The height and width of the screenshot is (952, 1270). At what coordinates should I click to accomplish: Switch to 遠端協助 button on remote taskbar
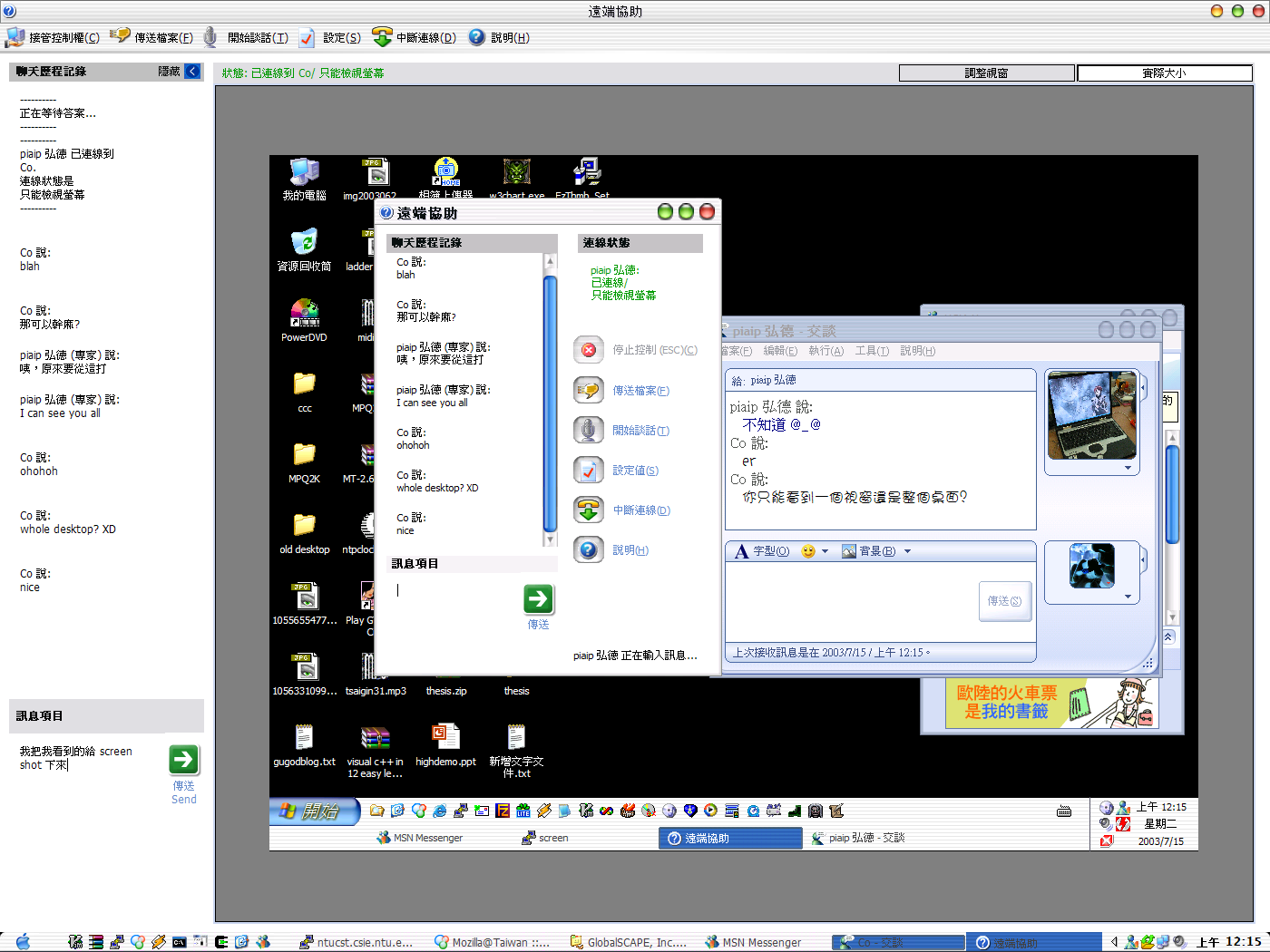tap(730, 839)
